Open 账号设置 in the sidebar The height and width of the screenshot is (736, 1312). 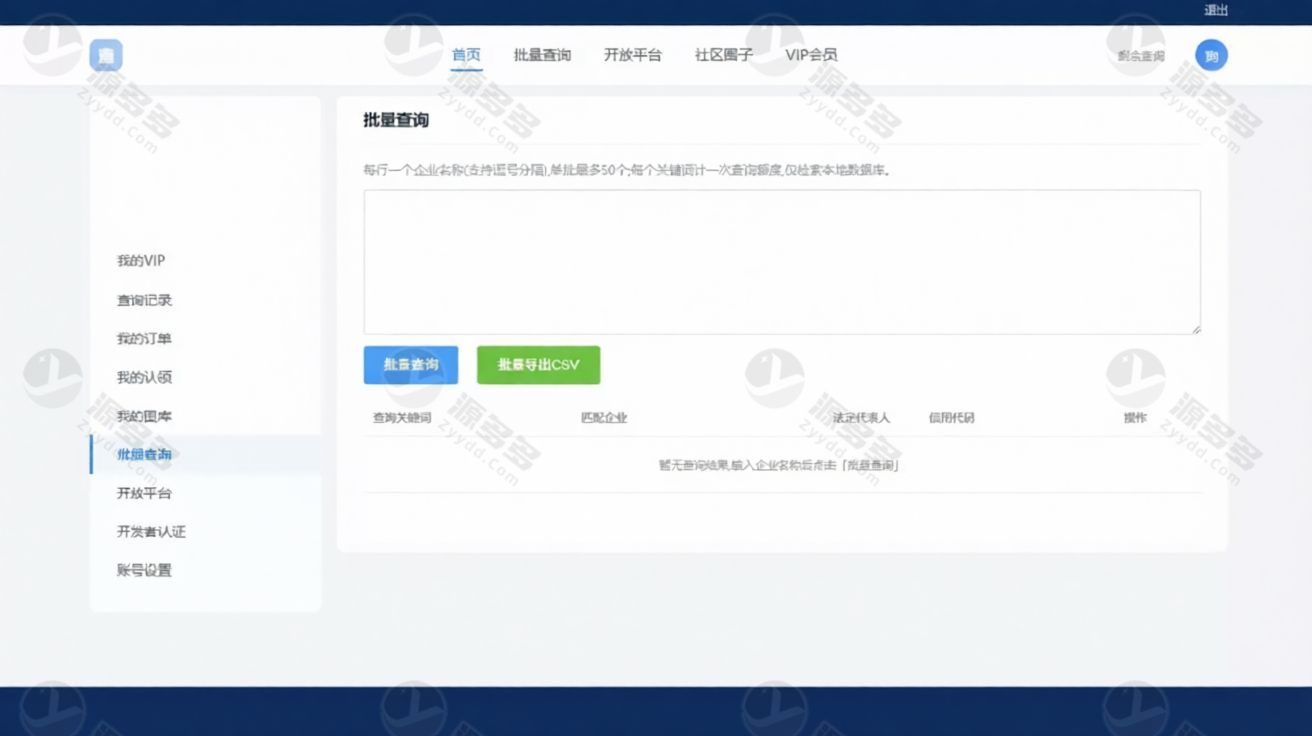[x=144, y=570]
